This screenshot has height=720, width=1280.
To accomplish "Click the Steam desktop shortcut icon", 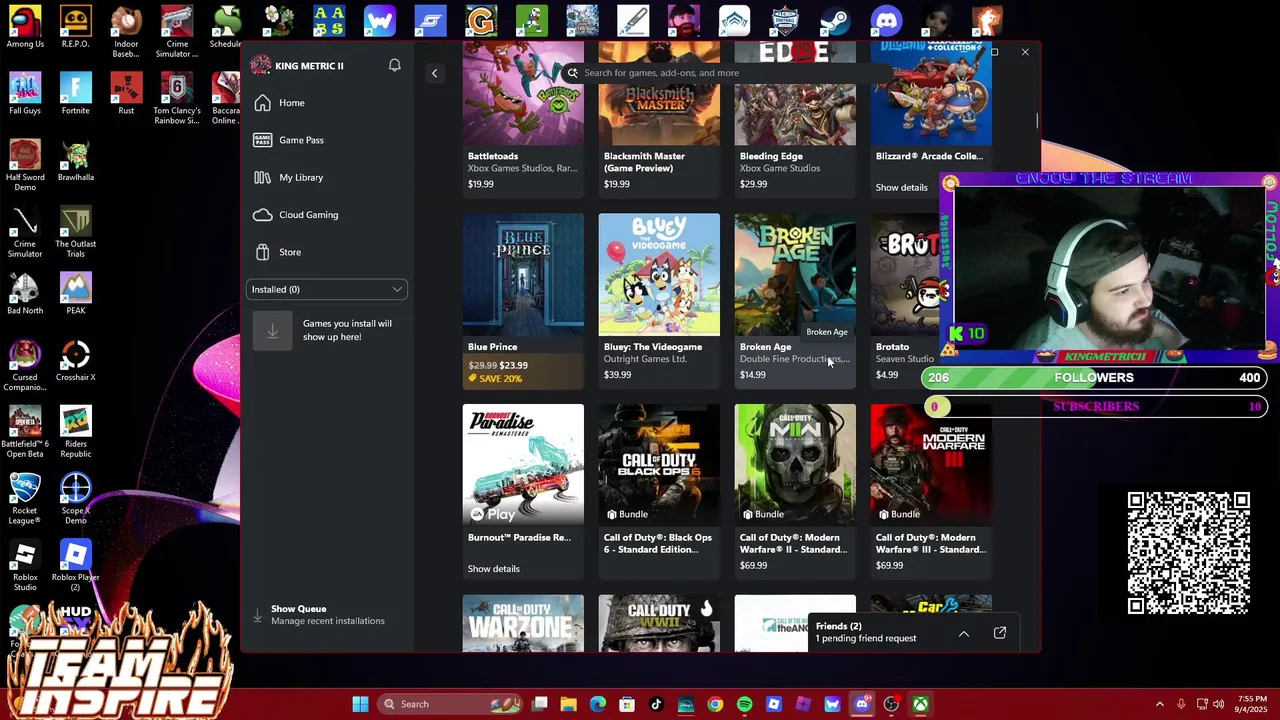I will [836, 21].
